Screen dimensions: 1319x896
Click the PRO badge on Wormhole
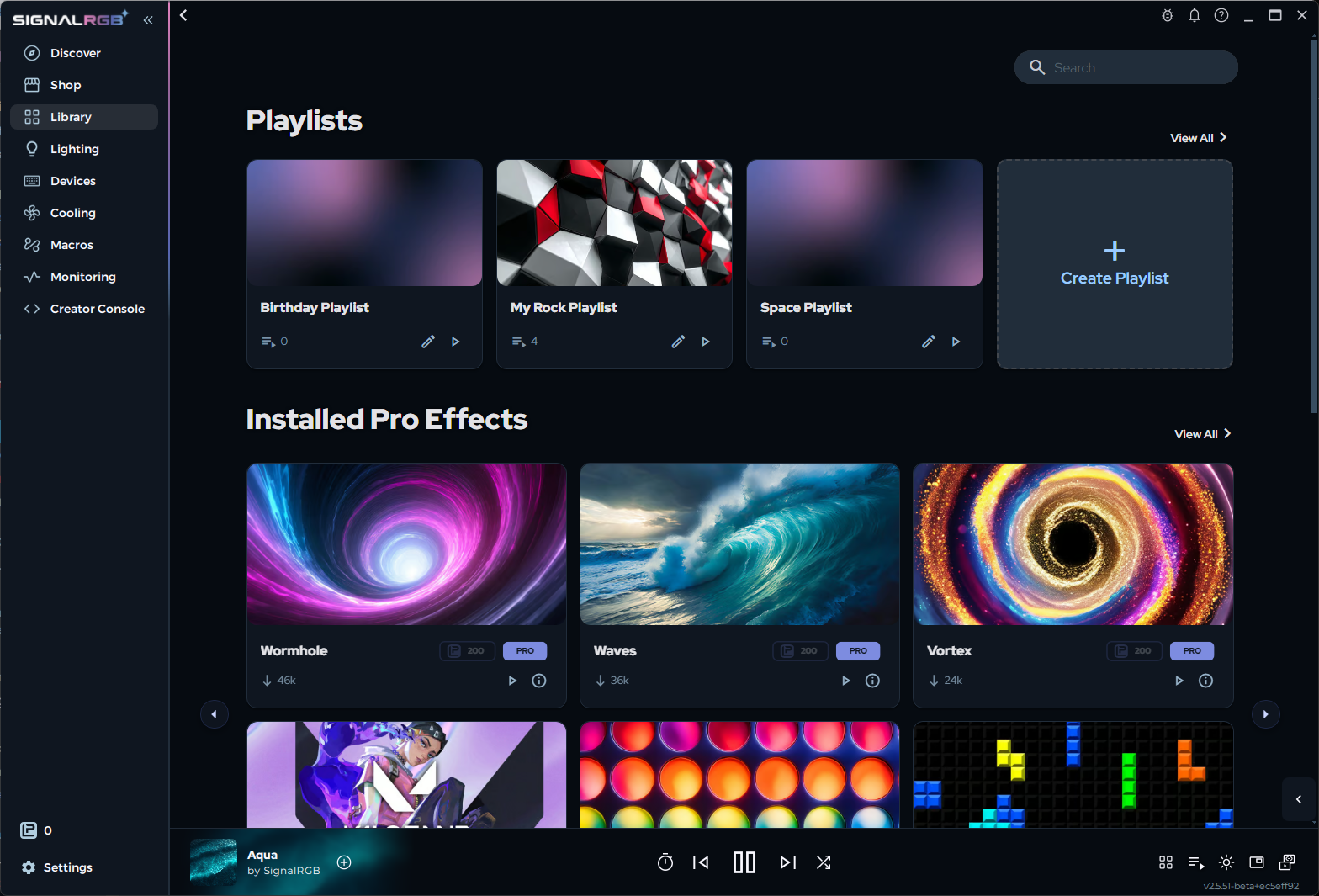pos(525,651)
